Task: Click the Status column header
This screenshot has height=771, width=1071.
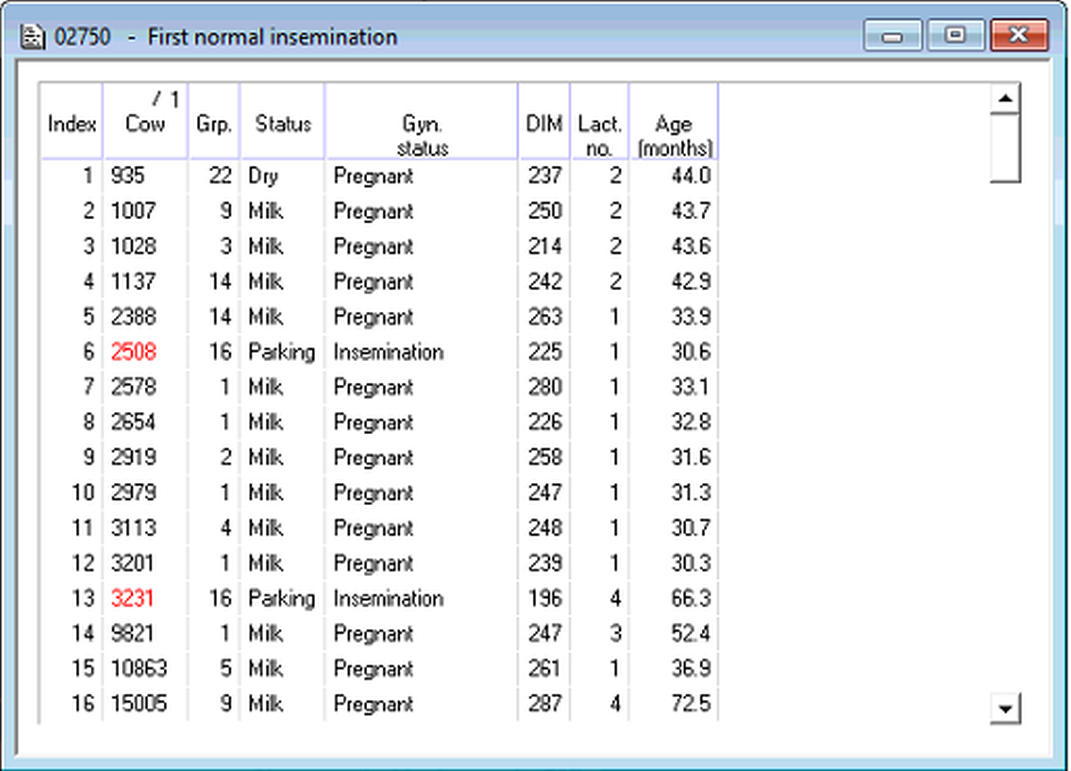Action: click(x=282, y=123)
